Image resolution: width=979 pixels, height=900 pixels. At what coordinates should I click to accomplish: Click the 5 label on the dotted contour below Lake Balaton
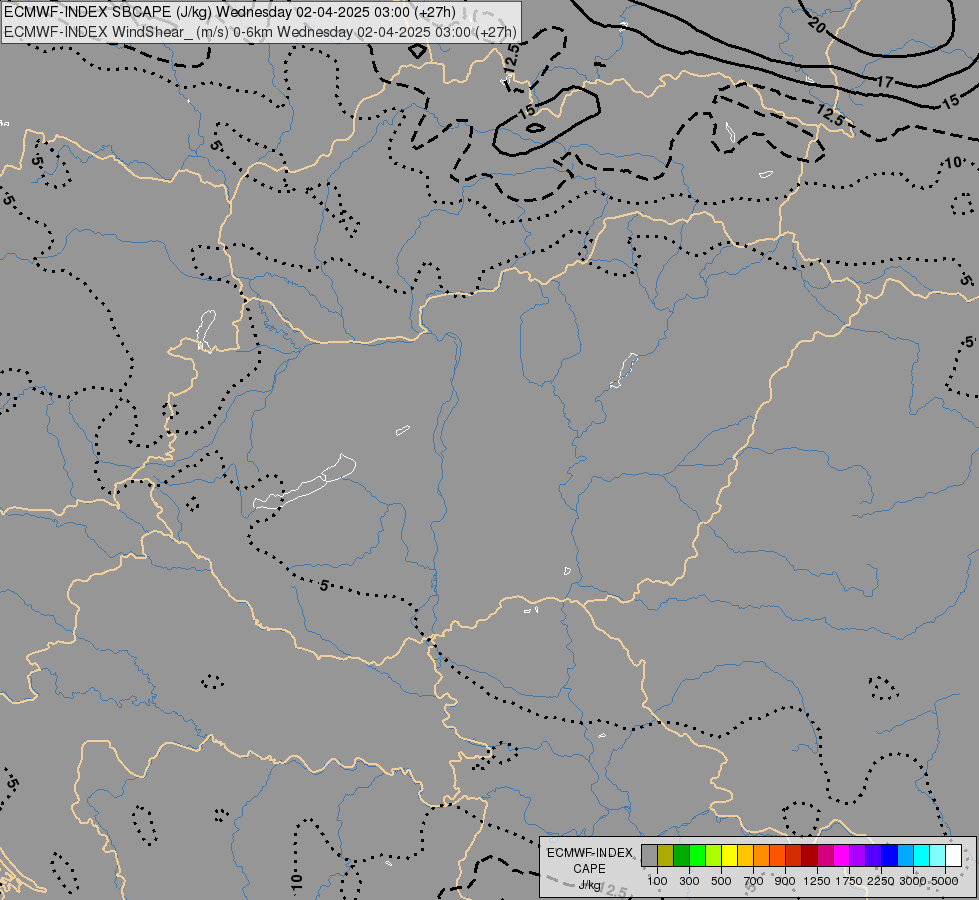323,586
